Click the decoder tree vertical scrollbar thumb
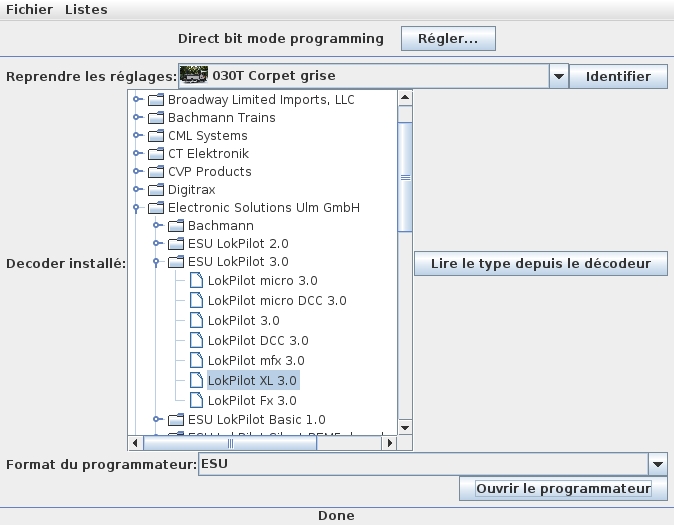Viewport: 674px width, 525px height. tap(405, 177)
